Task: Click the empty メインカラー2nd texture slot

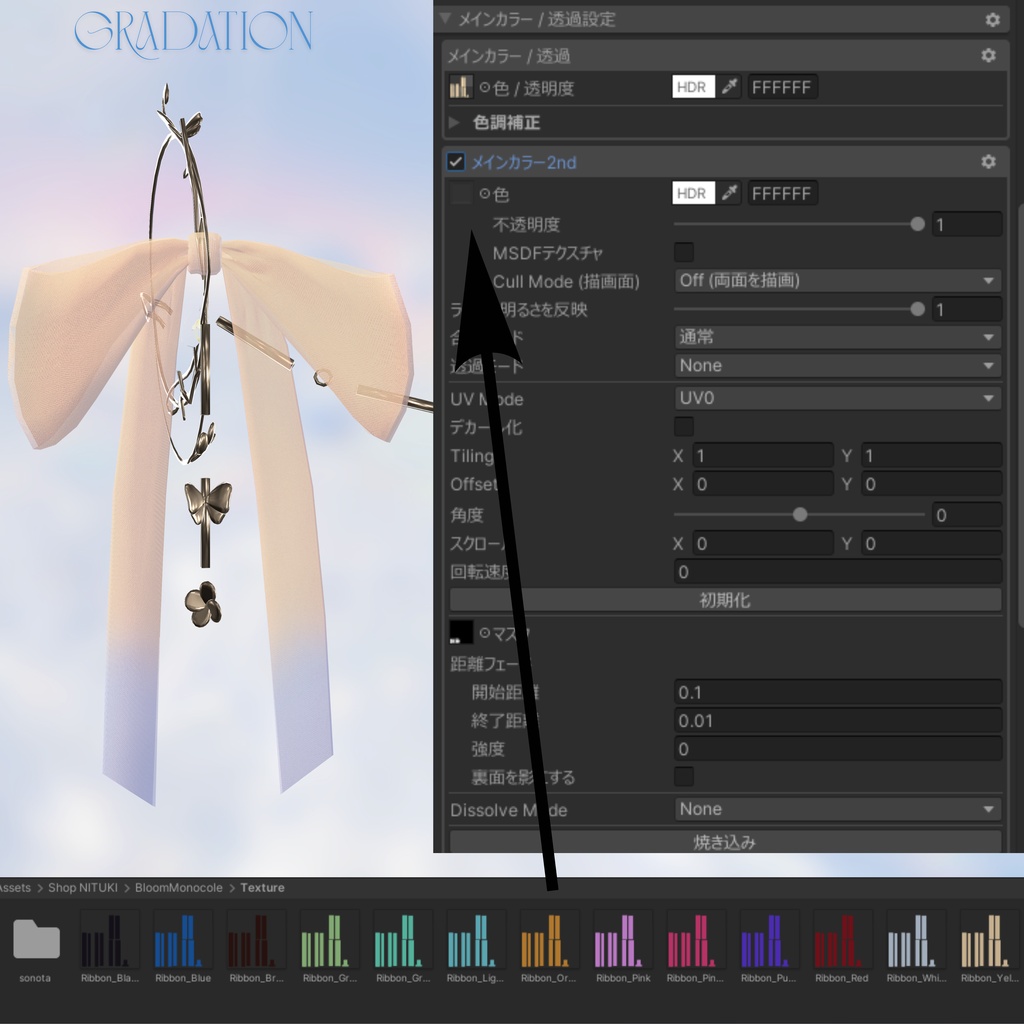Action: (x=460, y=193)
